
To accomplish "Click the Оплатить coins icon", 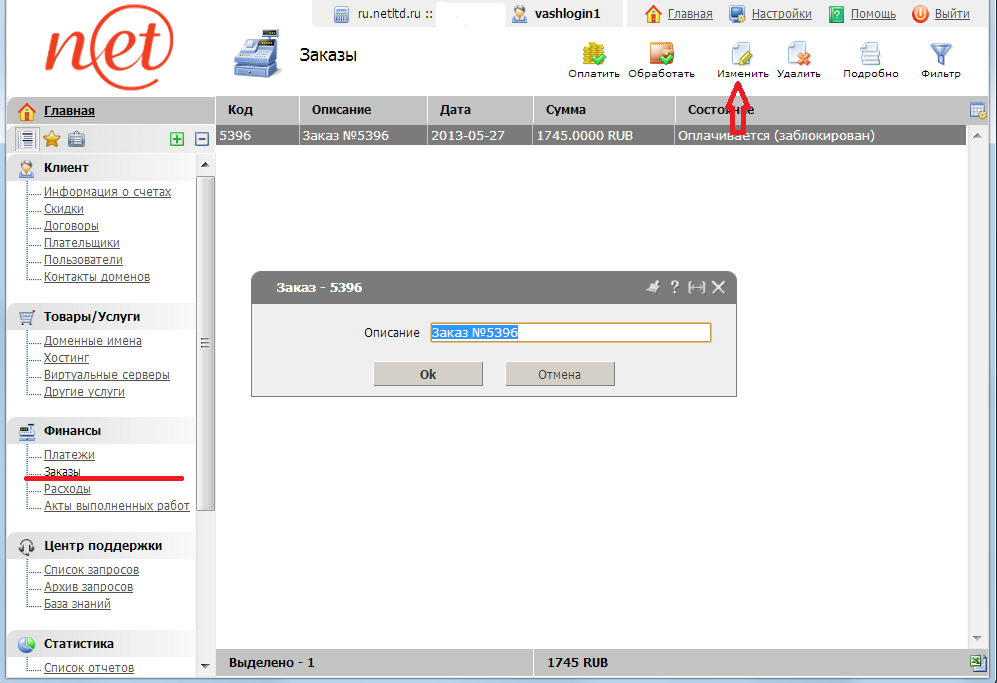I will click(x=594, y=54).
